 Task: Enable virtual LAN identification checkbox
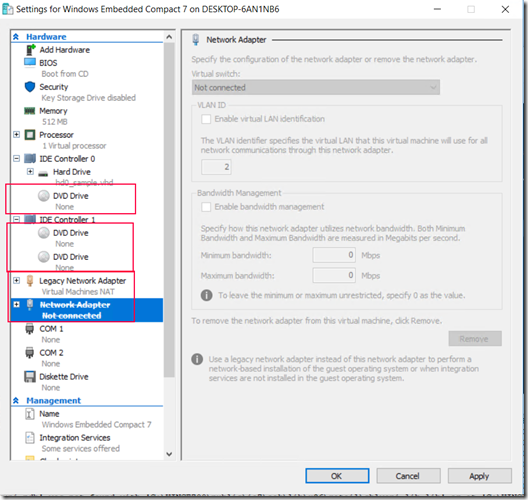click(x=206, y=119)
